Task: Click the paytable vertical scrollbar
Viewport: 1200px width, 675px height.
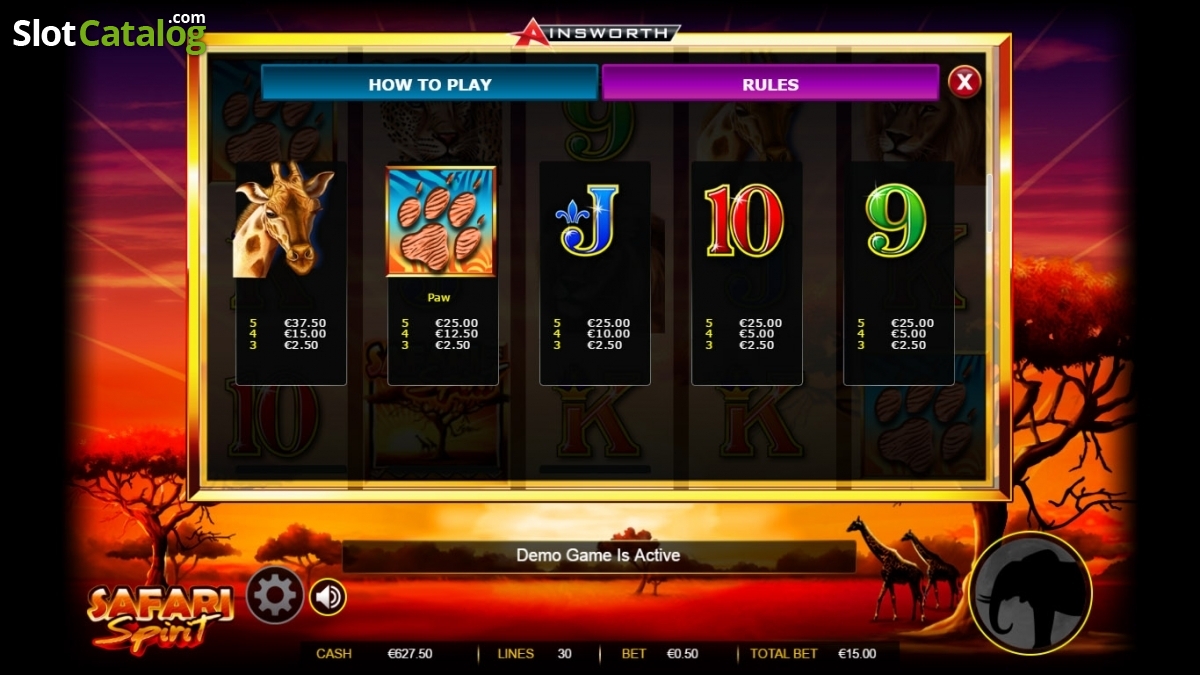Action: coord(990,204)
